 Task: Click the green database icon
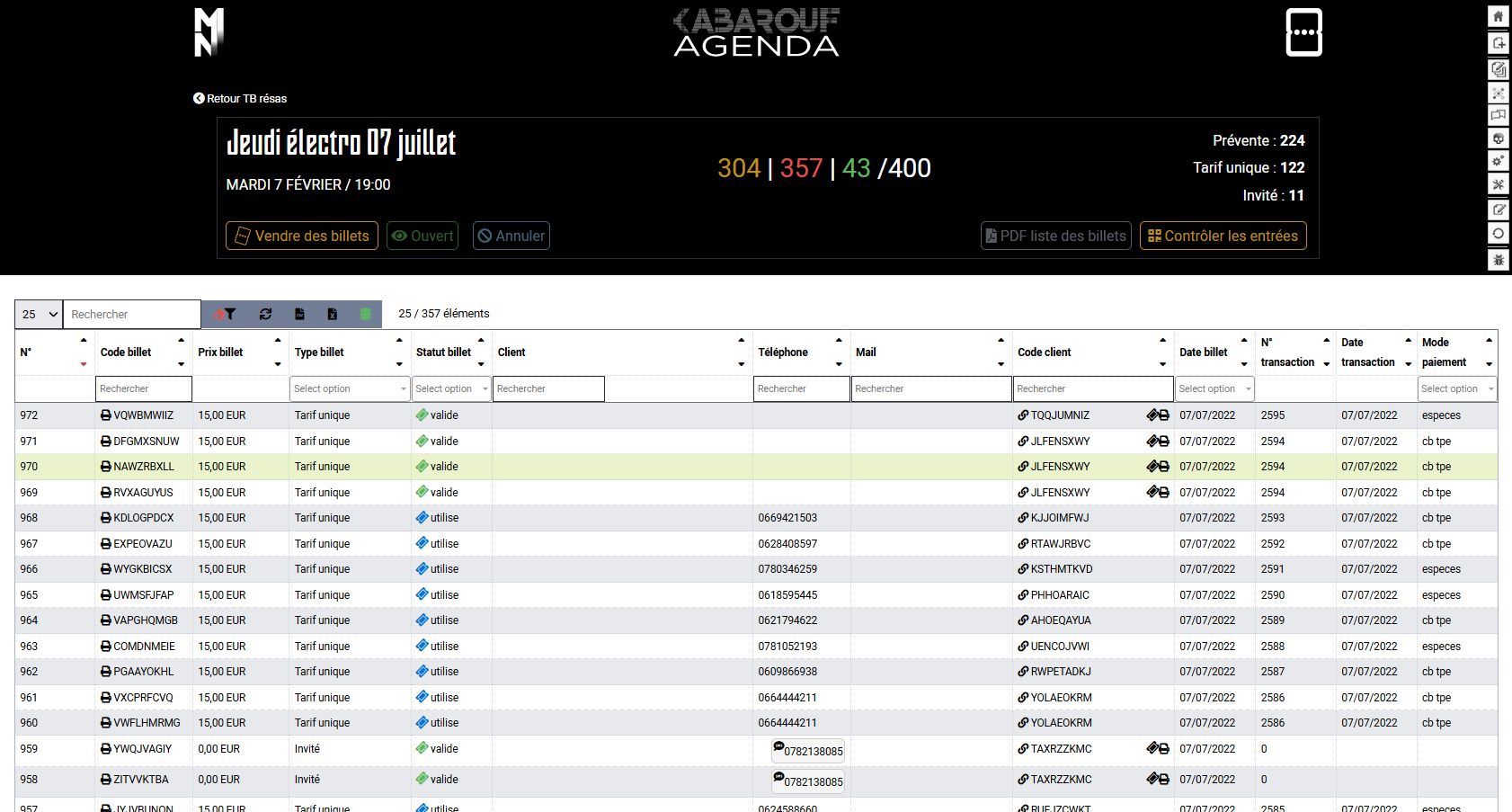click(x=365, y=314)
